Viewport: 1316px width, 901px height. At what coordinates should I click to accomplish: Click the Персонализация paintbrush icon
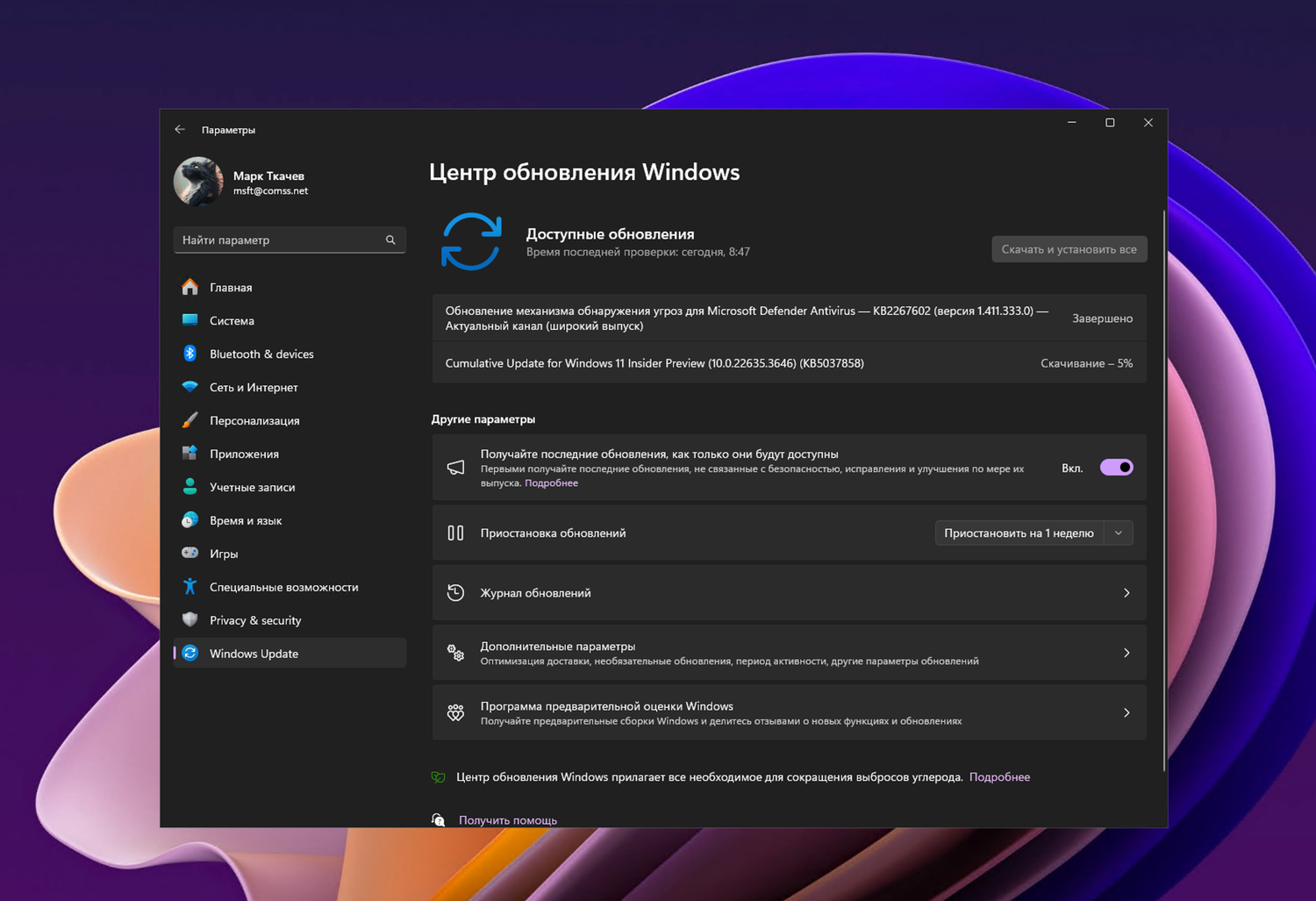point(190,420)
